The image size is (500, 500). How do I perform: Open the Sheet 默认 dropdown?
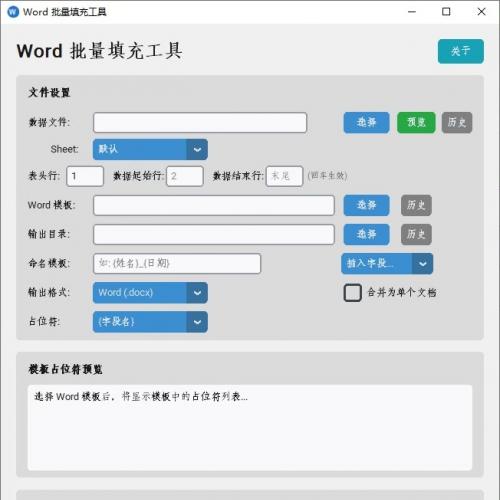(150, 149)
